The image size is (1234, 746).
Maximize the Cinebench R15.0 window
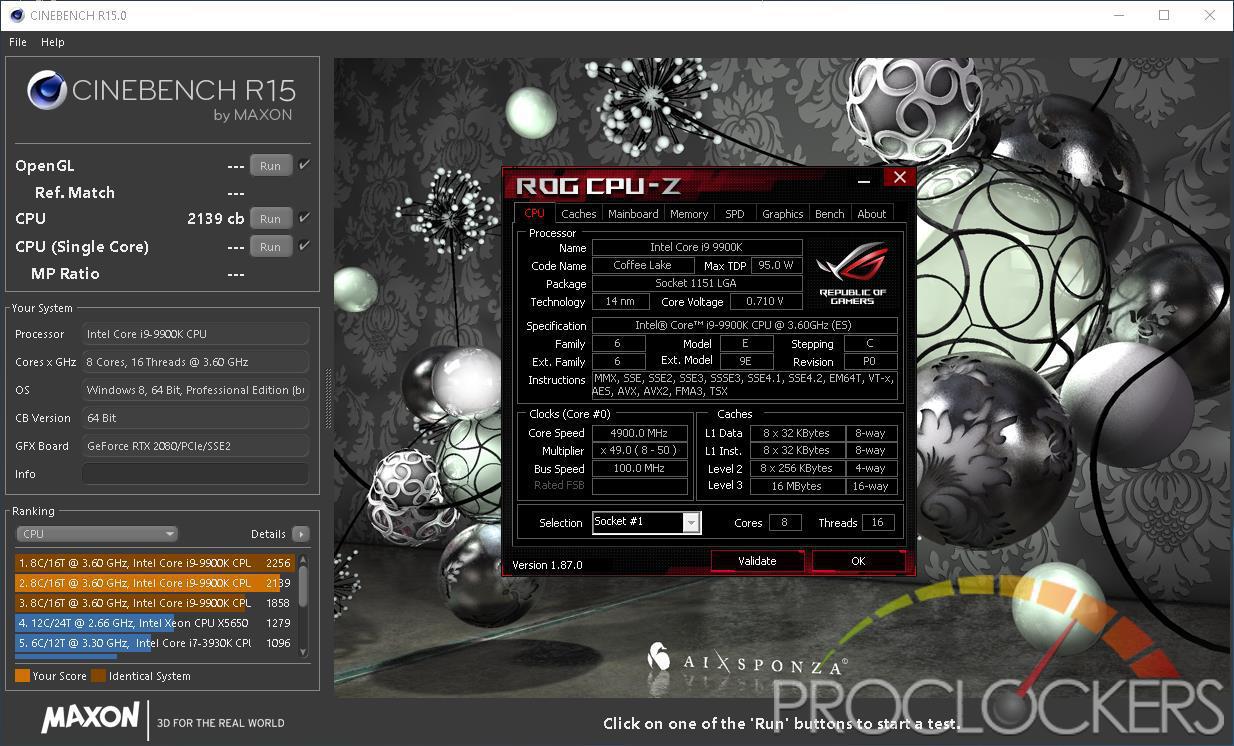point(1164,15)
